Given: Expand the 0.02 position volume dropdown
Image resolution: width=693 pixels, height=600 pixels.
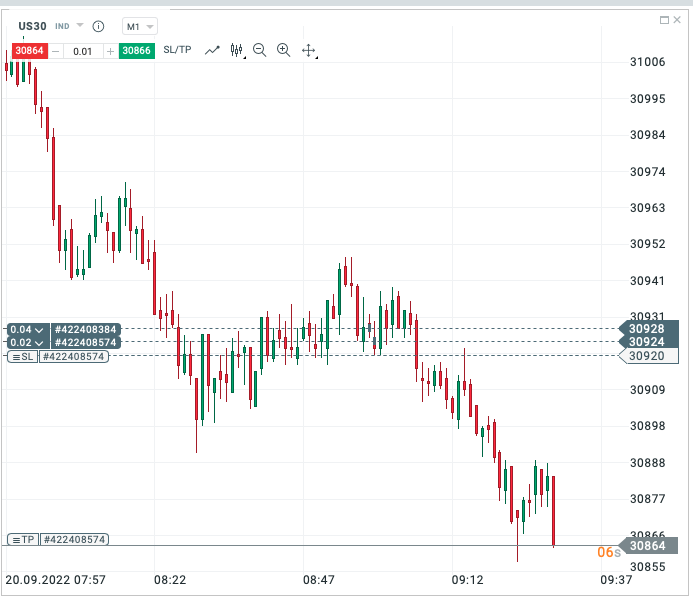Looking at the screenshot, I should pos(27,342).
